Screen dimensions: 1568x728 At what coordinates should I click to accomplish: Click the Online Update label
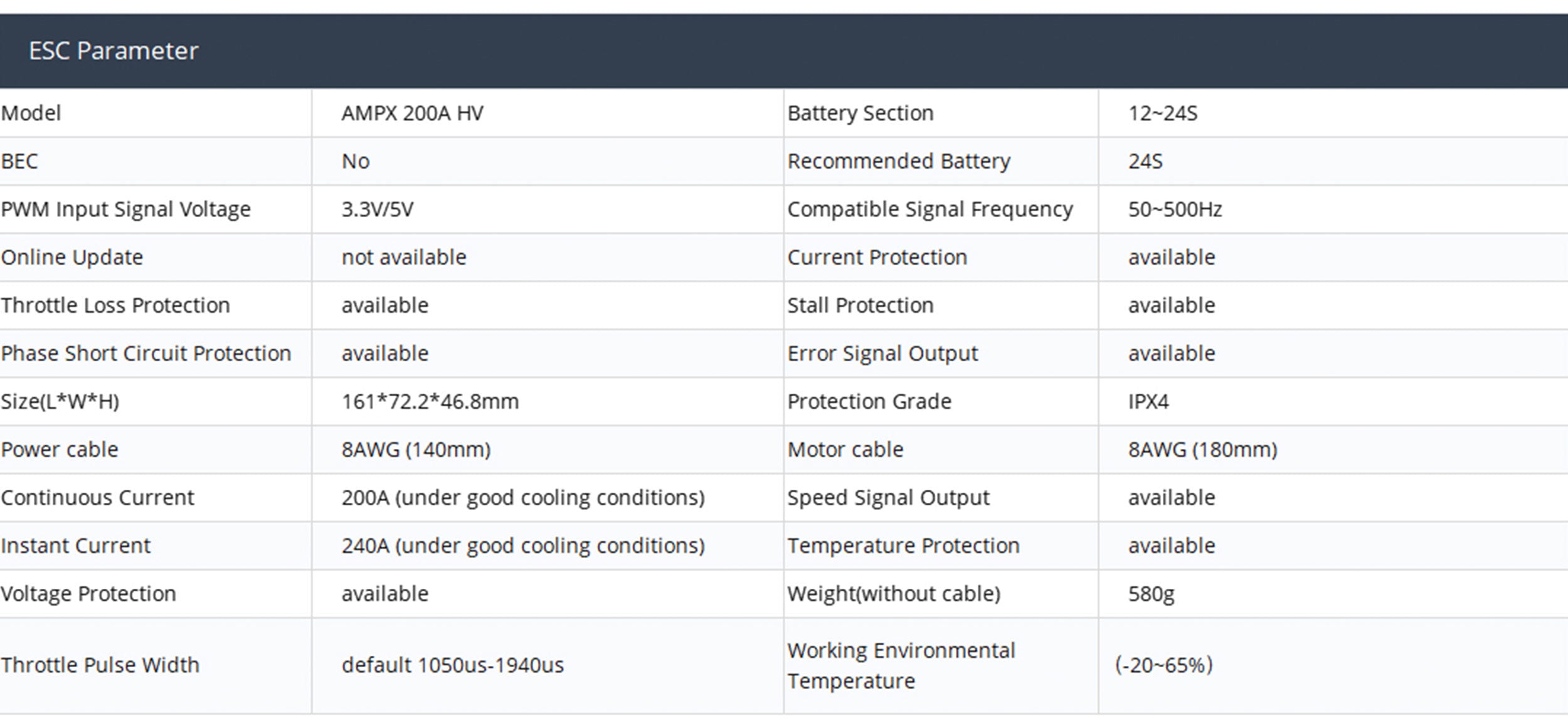point(72,258)
